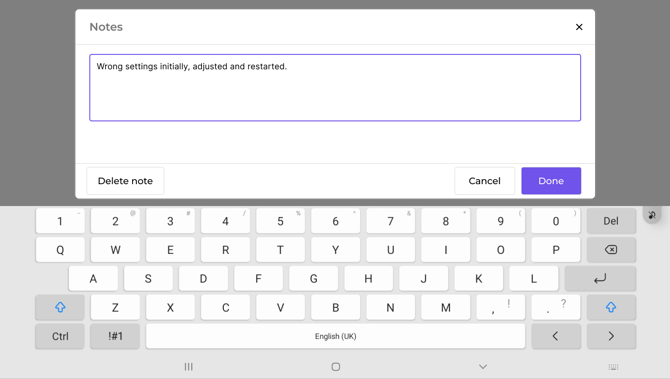The image size is (670, 379).
Task: Tap the number 0 key
Action: [556, 221]
